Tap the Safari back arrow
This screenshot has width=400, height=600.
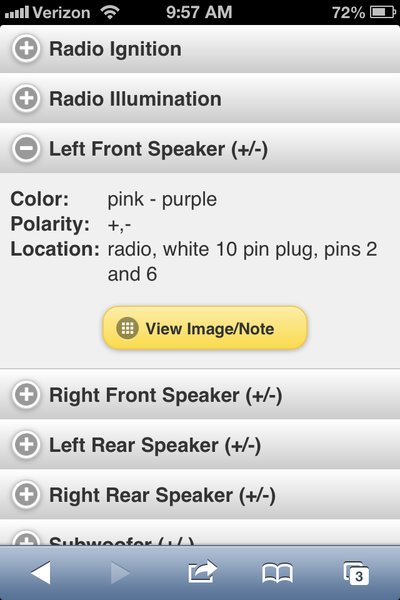tap(41, 573)
